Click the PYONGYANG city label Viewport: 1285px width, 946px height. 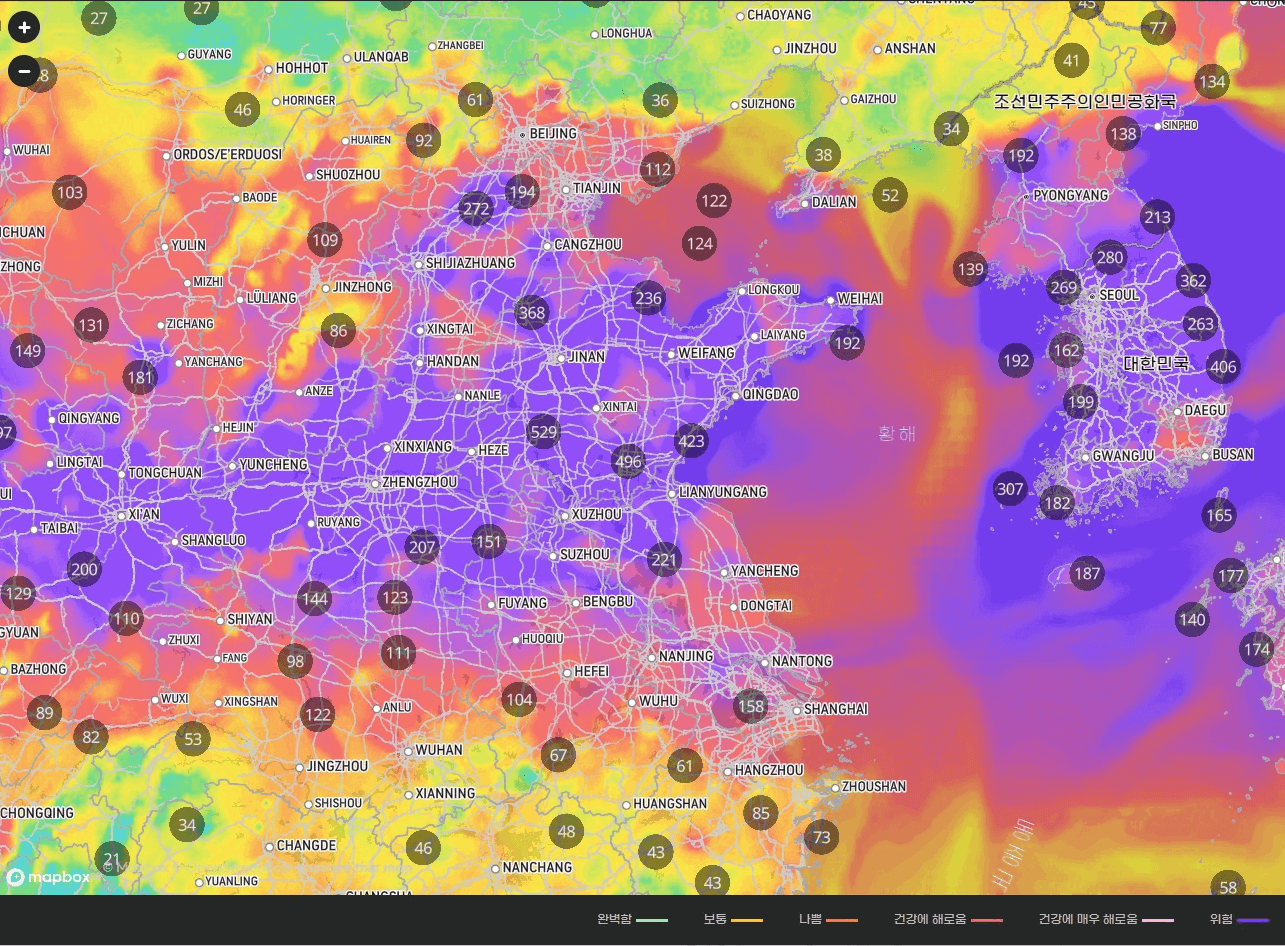click(1071, 195)
